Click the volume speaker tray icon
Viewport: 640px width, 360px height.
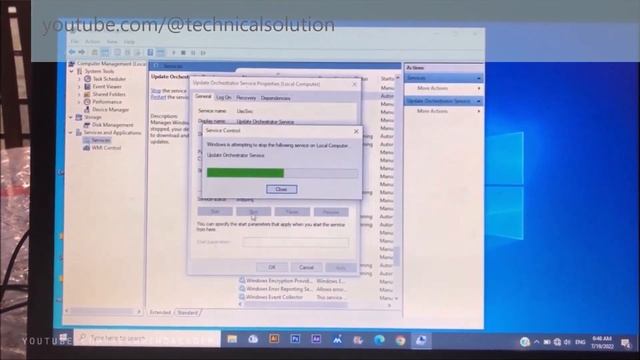tap(567, 342)
